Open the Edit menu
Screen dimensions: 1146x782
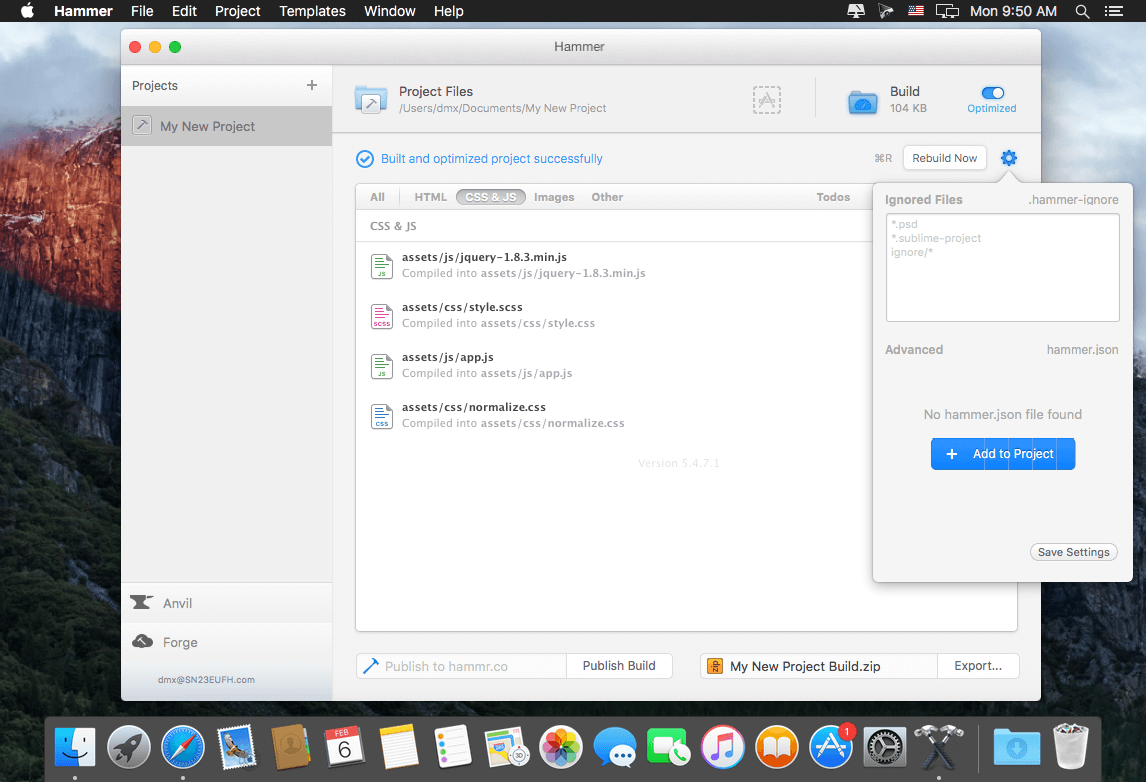(184, 11)
